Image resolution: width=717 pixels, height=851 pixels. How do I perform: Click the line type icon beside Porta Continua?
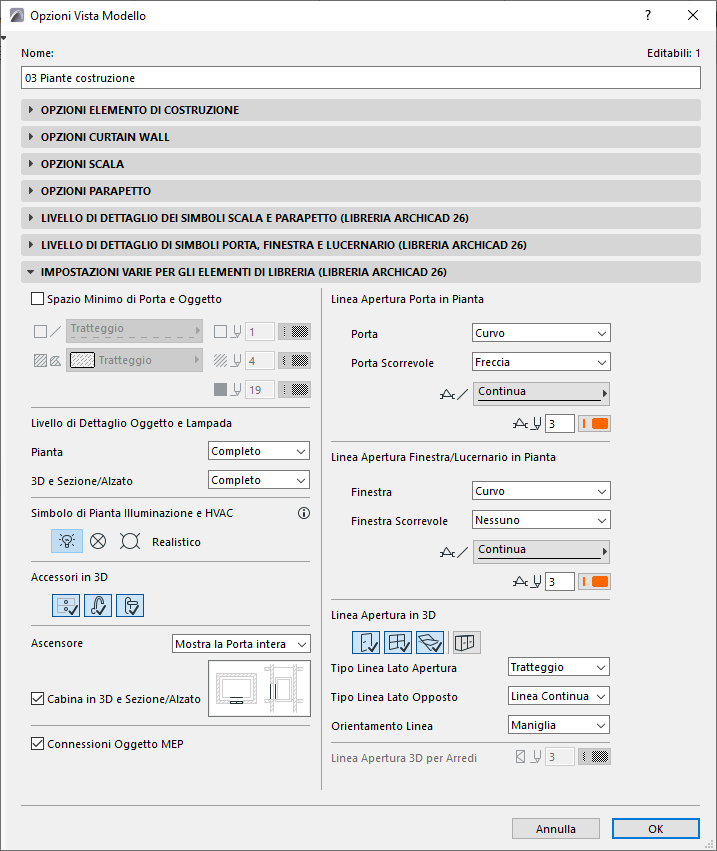tap(453, 395)
